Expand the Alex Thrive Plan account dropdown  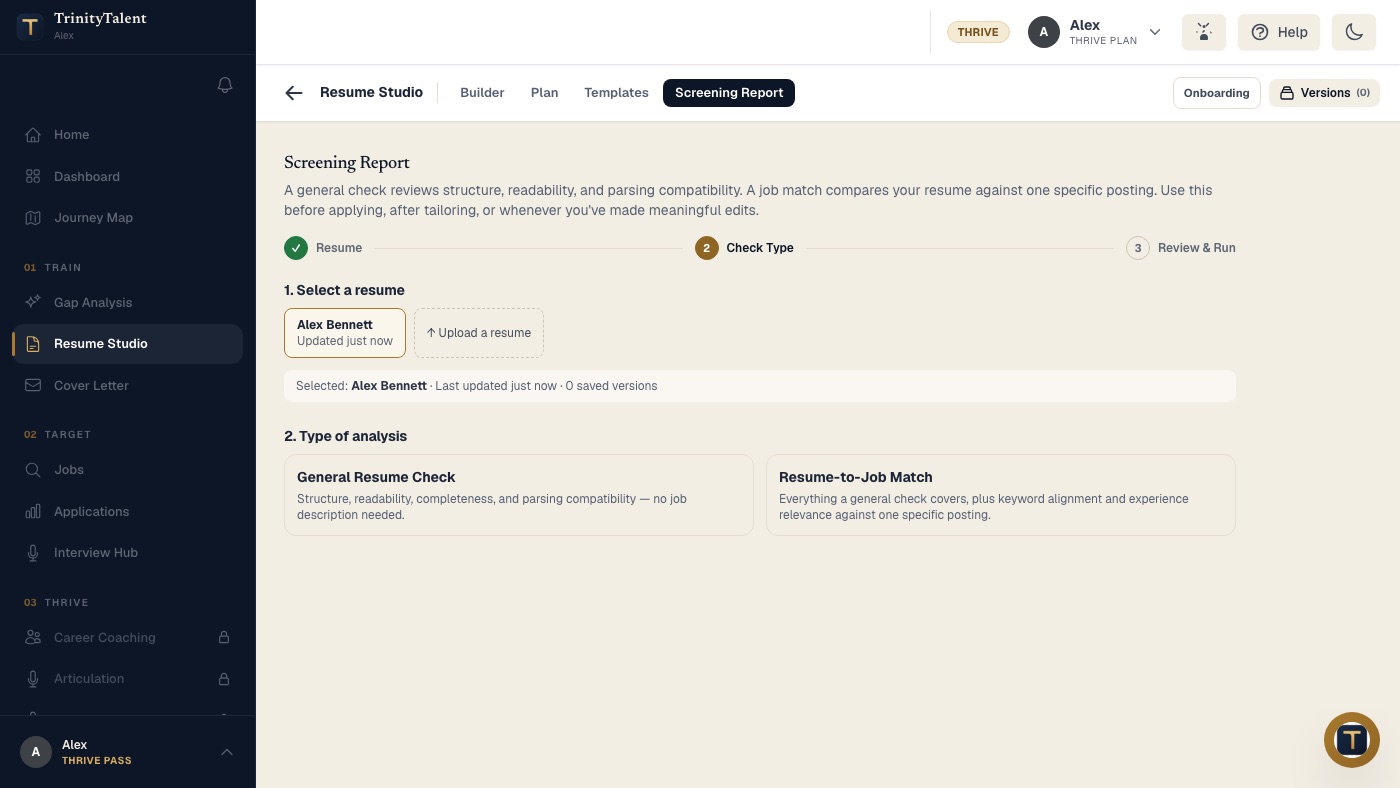click(1155, 32)
